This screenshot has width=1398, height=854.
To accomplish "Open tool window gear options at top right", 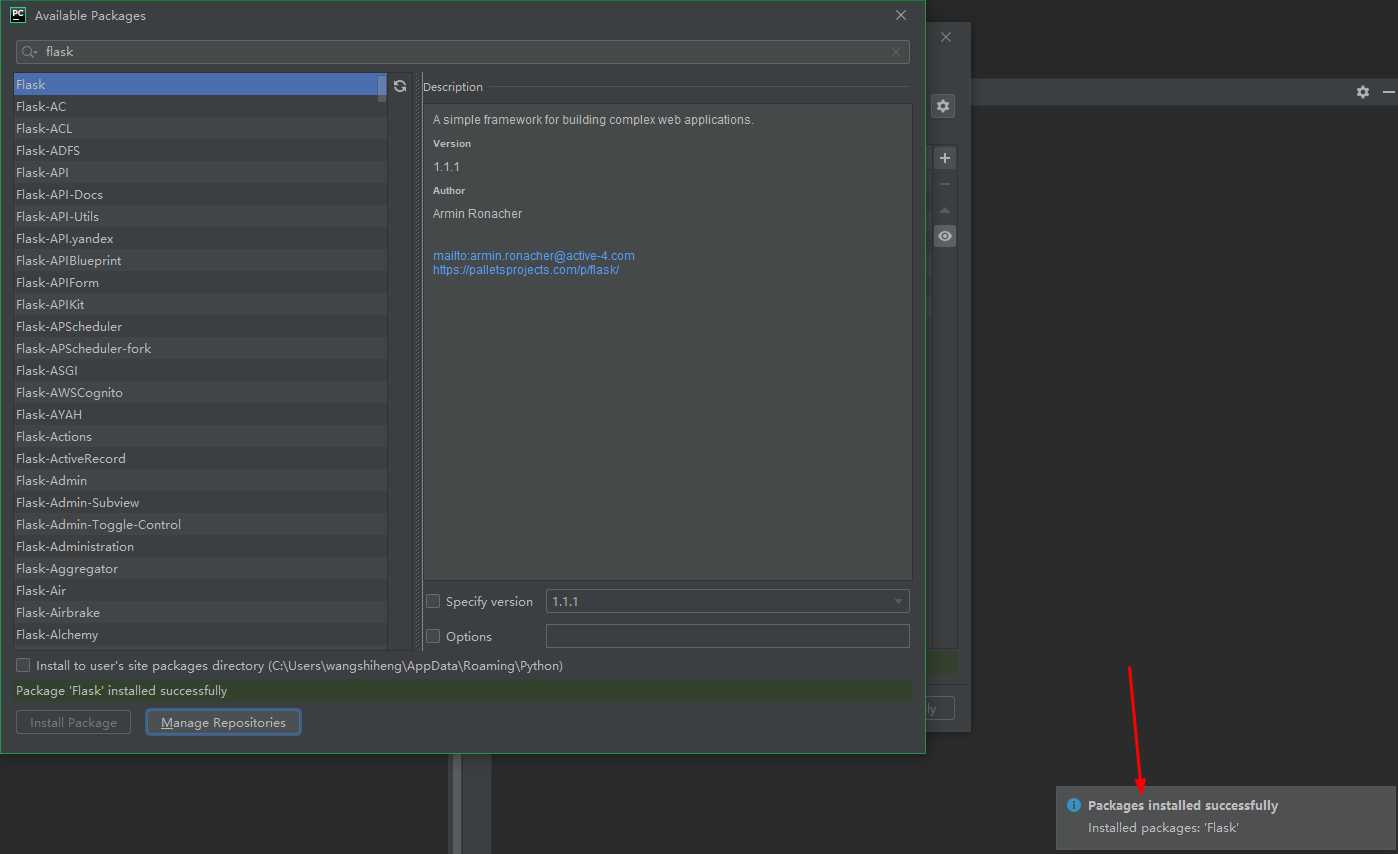I will click(x=1362, y=92).
